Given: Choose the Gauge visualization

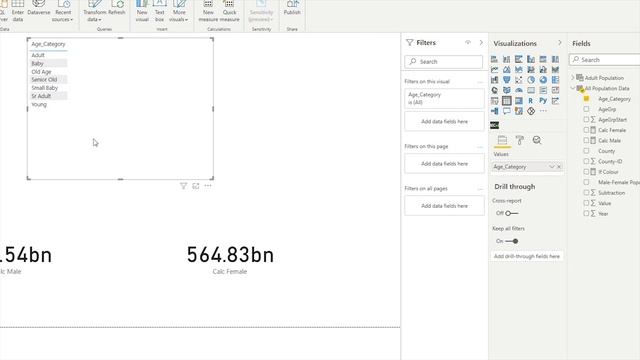Looking at the screenshot, I should pyautogui.click(x=519, y=90).
